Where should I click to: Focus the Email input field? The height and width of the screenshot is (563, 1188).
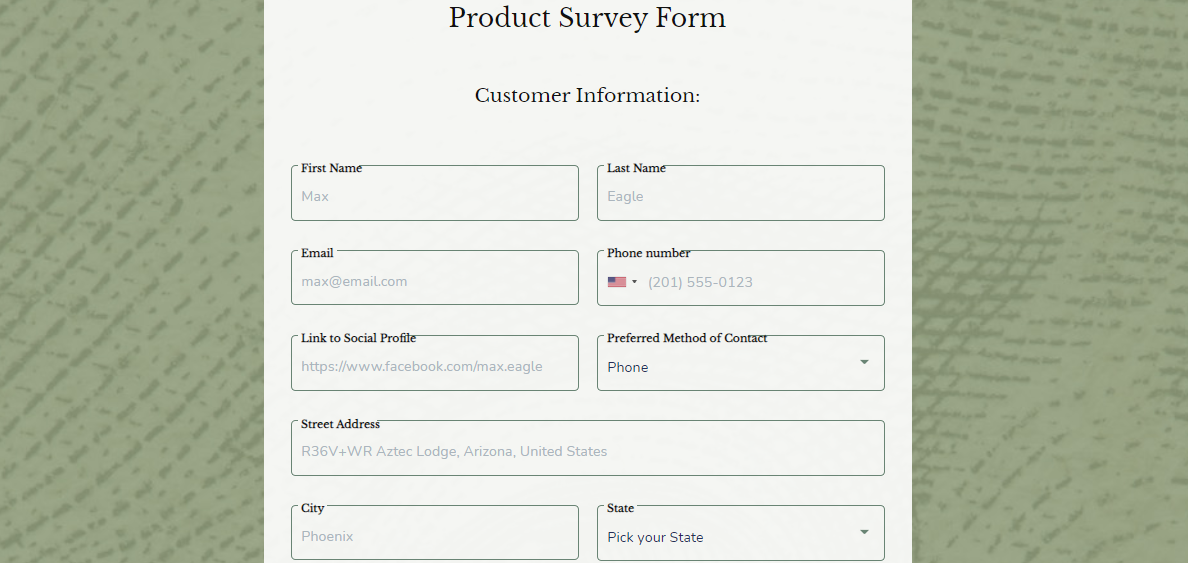pyautogui.click(x=434, y=278)
